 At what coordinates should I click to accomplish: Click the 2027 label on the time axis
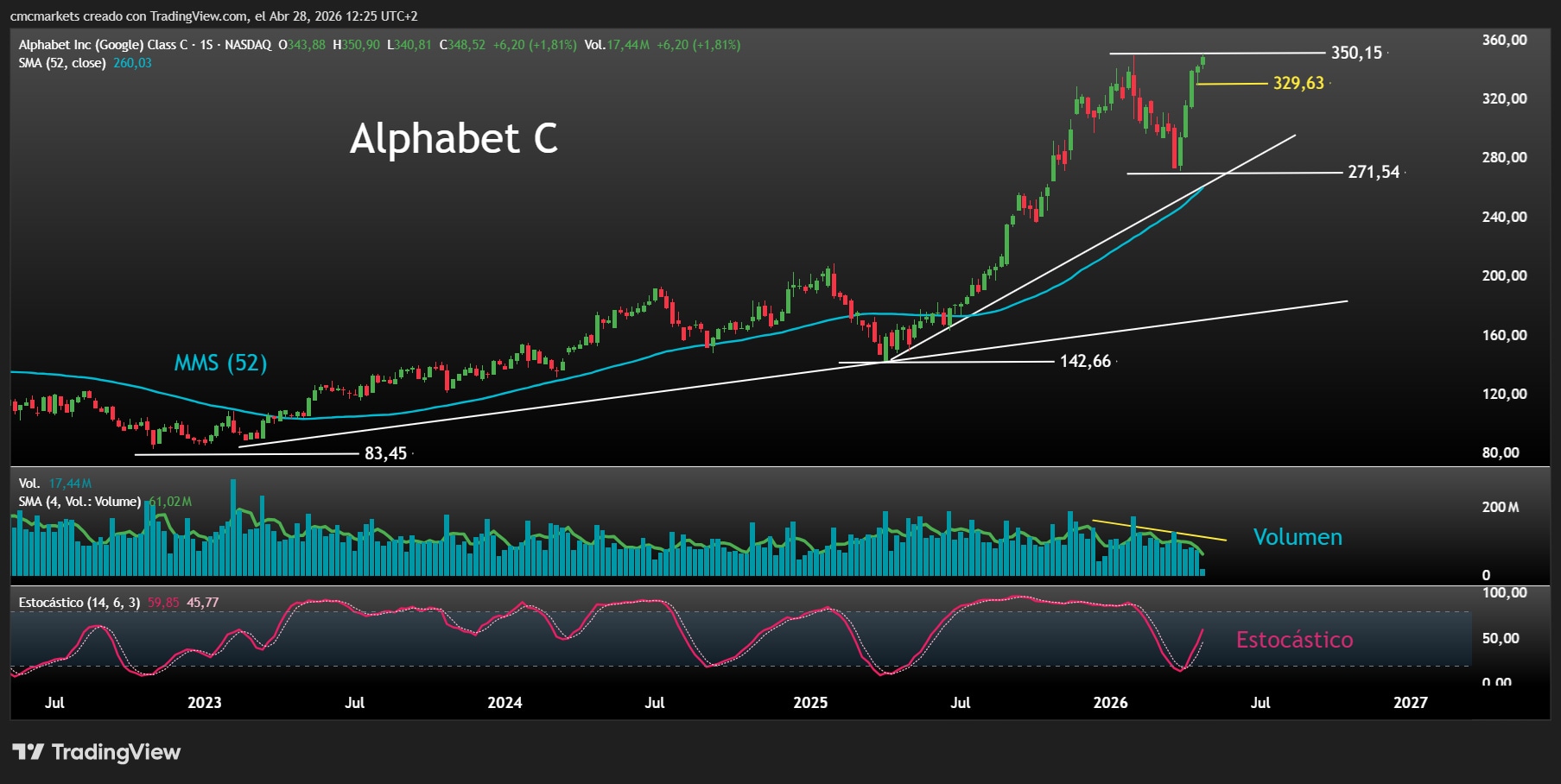pyautogui.click(x=1409, y=704)
